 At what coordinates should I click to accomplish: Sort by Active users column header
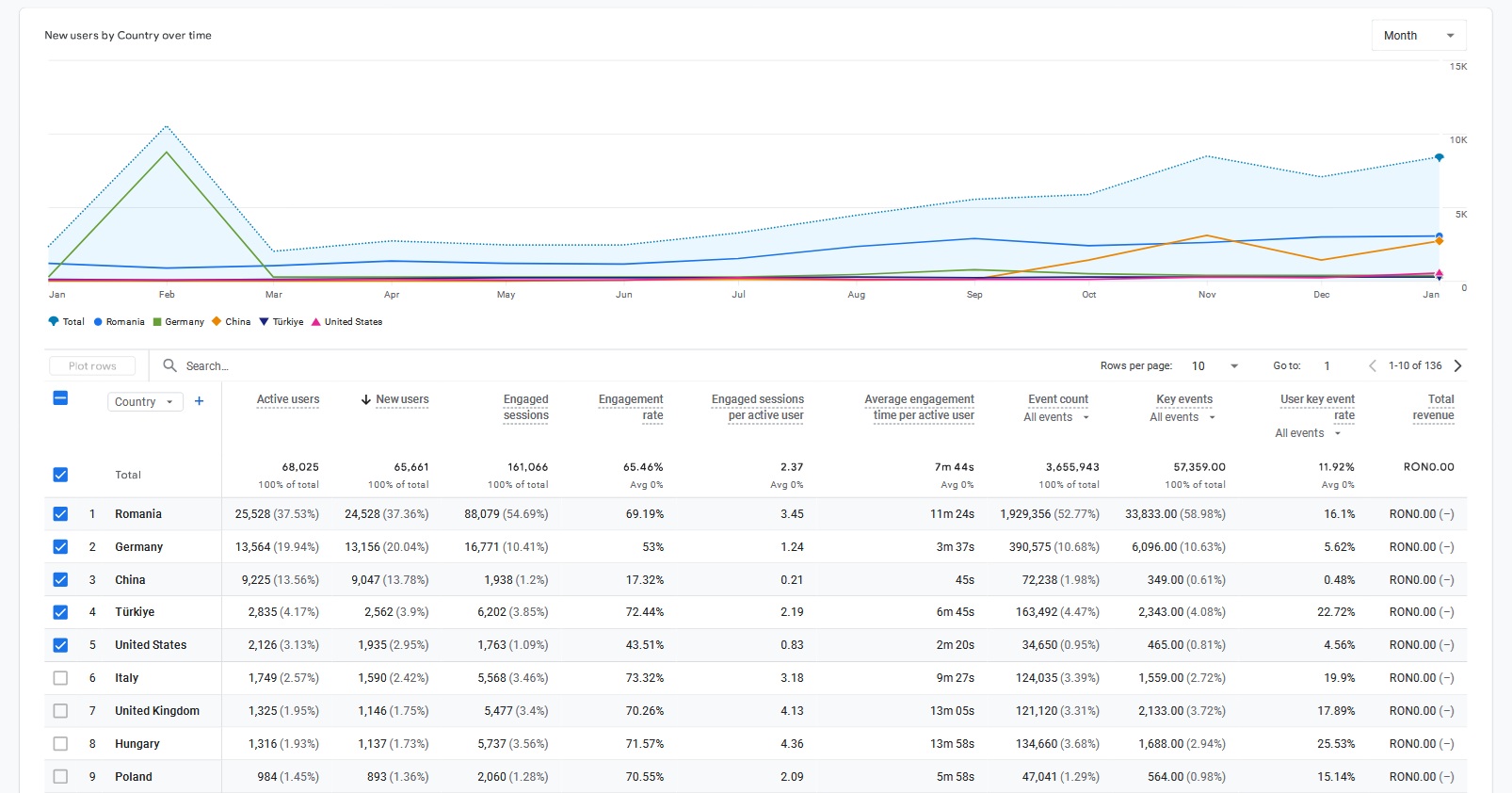point(288,399)
